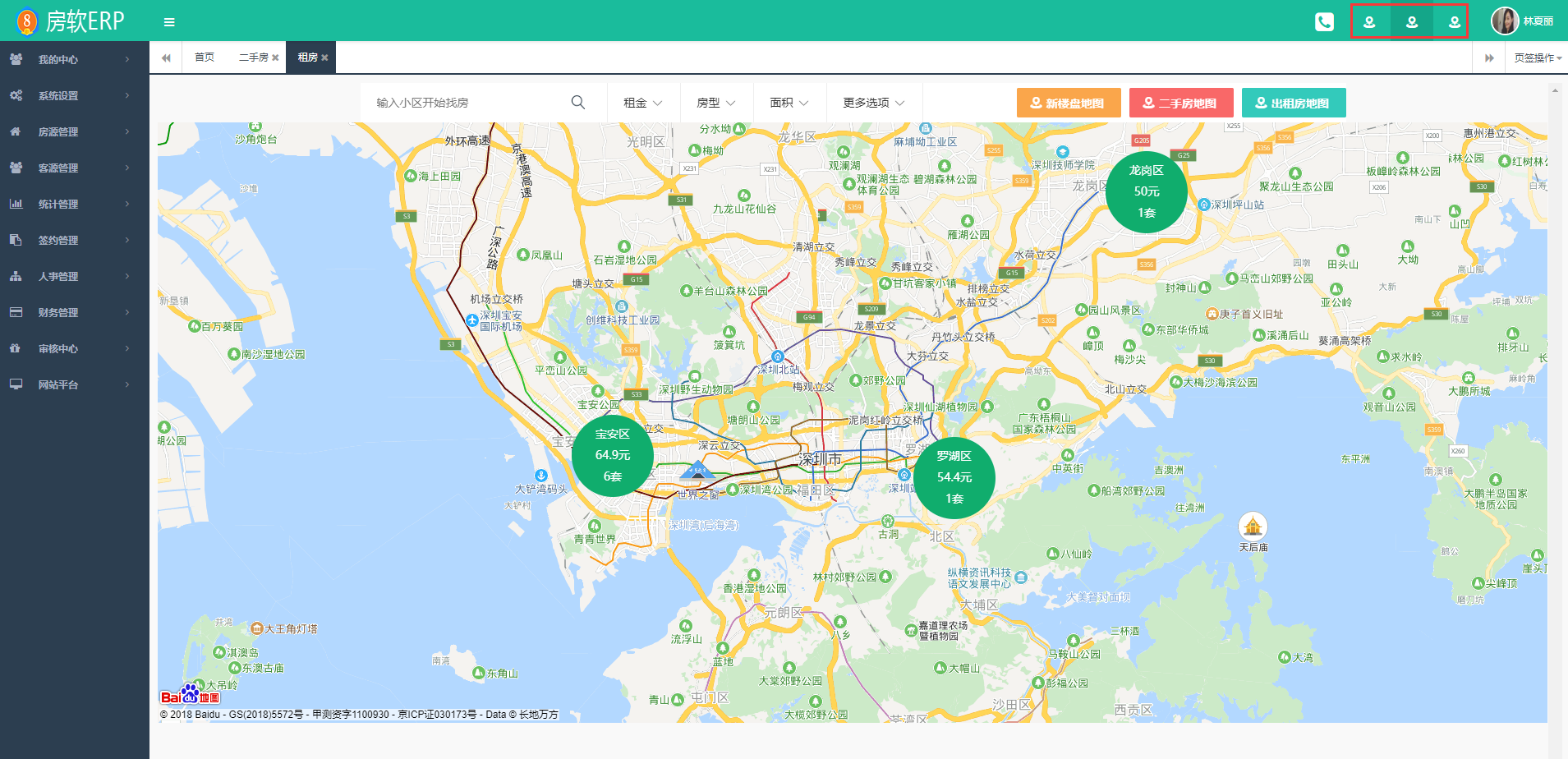
Task: Open the 房型 filter dropdown
Action: [715, 103]
